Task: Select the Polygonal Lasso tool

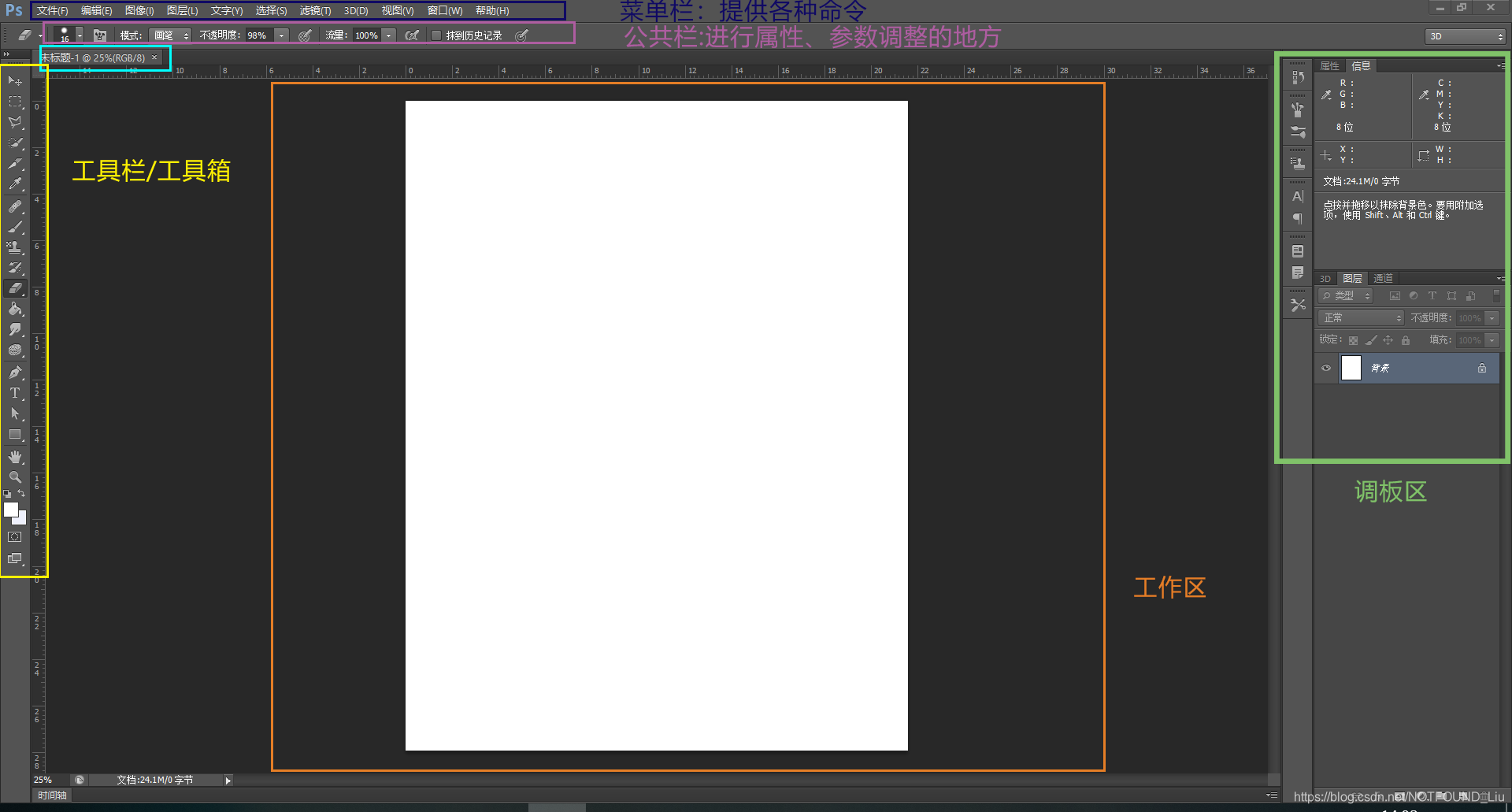Action: (15, 122)
